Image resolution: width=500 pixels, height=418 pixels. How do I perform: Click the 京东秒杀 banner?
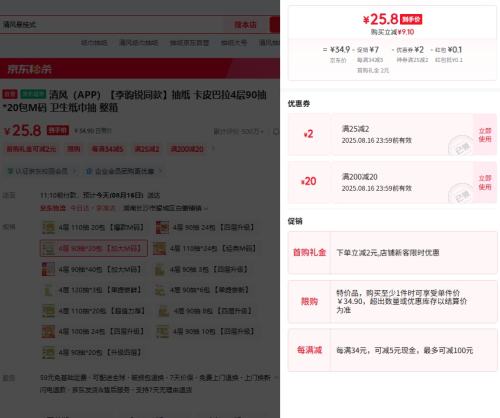pyautogui.click(x=140, y=69)
